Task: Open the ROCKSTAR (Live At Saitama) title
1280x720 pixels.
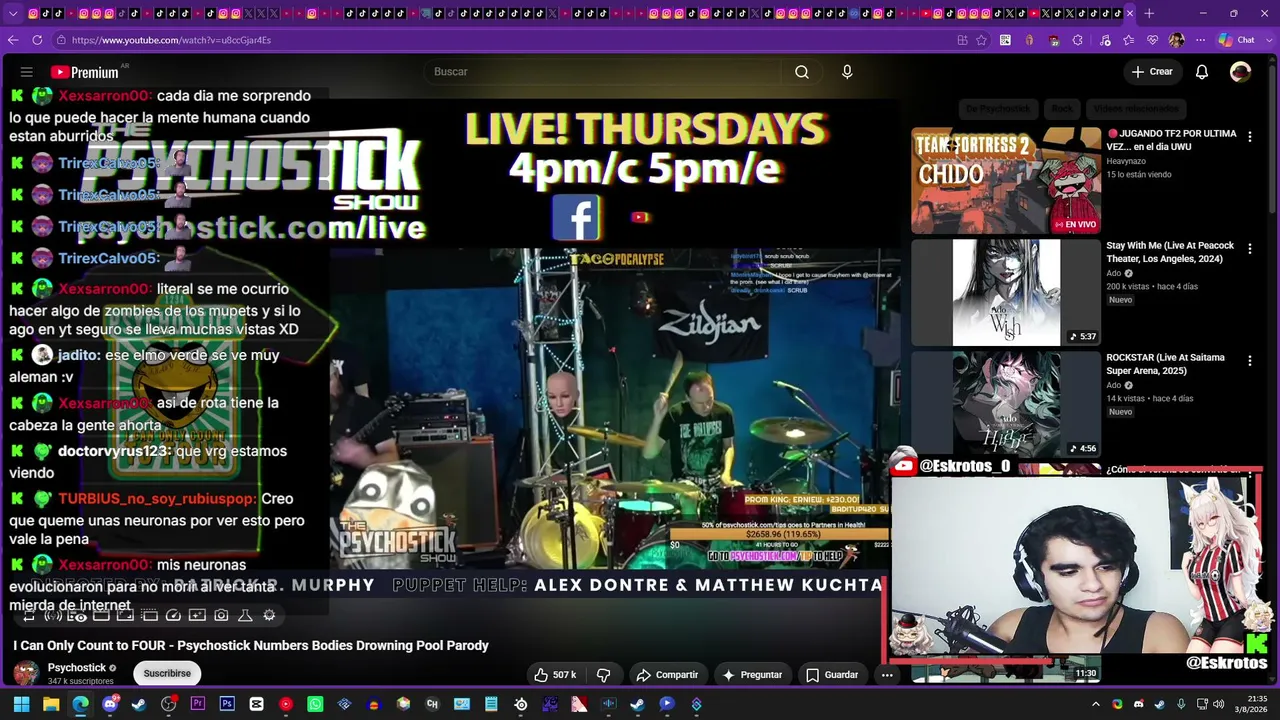Action: tap(1164, 364)
